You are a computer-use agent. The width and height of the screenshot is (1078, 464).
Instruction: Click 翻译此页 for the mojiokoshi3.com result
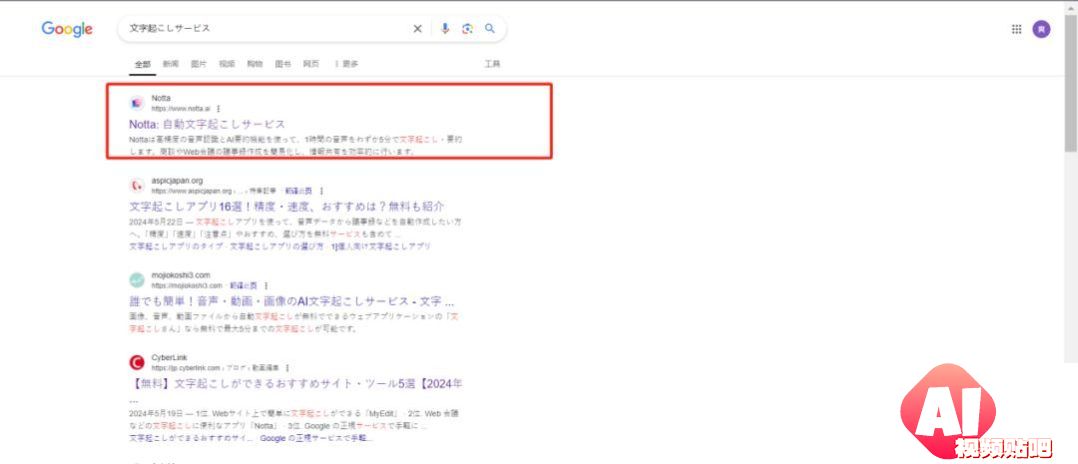click(x=243, y=285)
